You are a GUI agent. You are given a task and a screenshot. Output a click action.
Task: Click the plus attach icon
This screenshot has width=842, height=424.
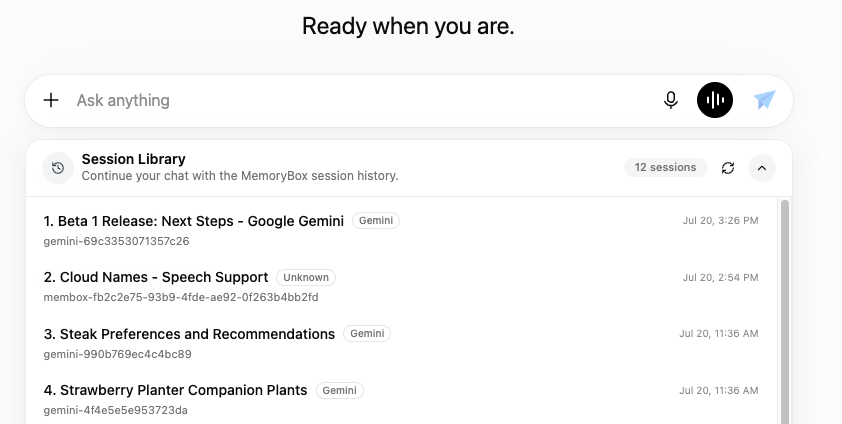51,100
